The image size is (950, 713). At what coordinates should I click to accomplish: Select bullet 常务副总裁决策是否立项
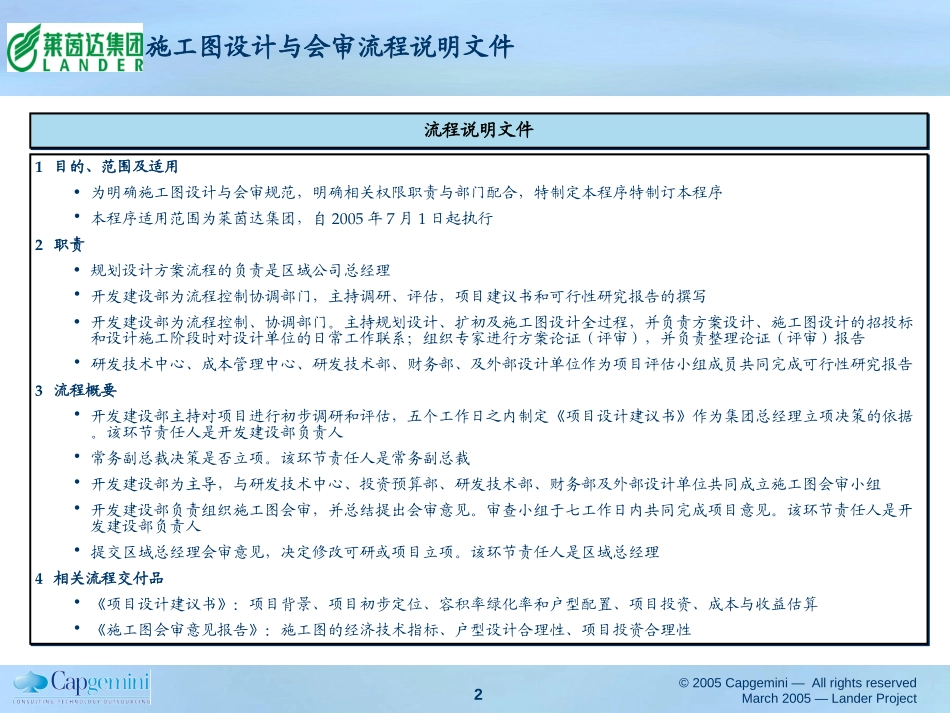281,459
